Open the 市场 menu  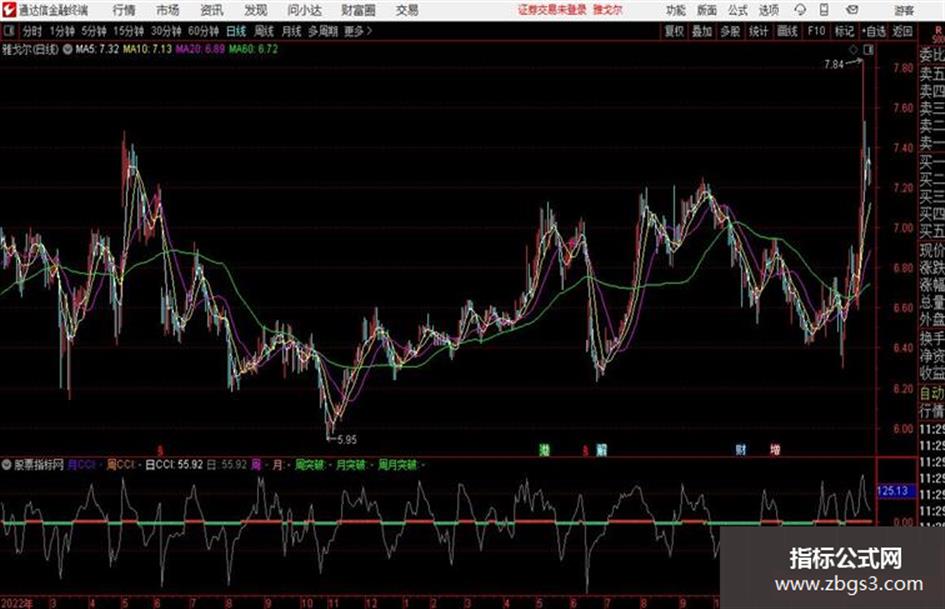coord(168,10)
